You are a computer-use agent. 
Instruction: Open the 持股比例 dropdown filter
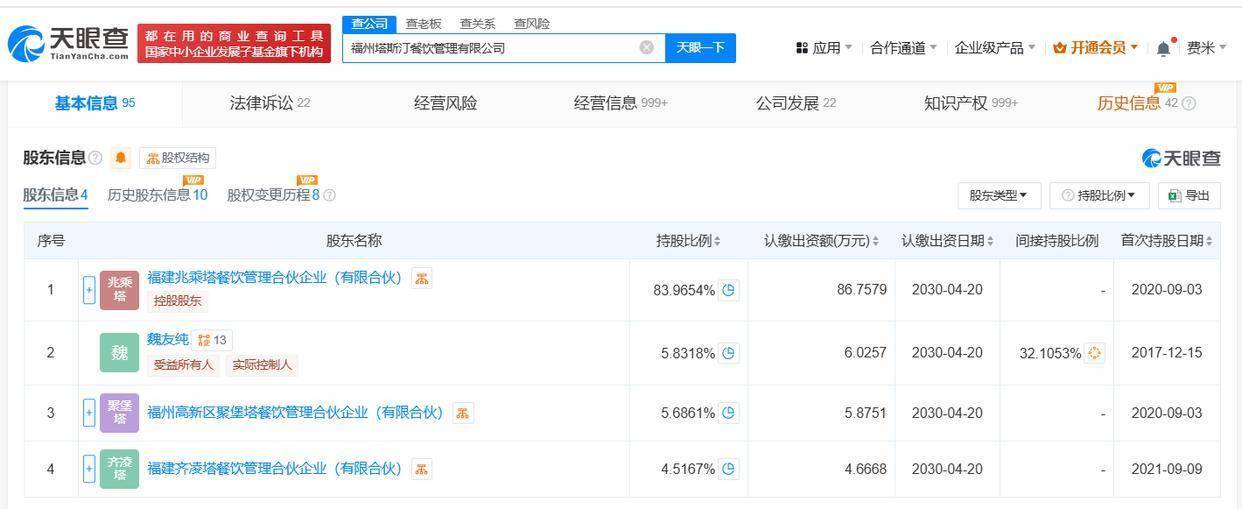tap(1099, 195)
